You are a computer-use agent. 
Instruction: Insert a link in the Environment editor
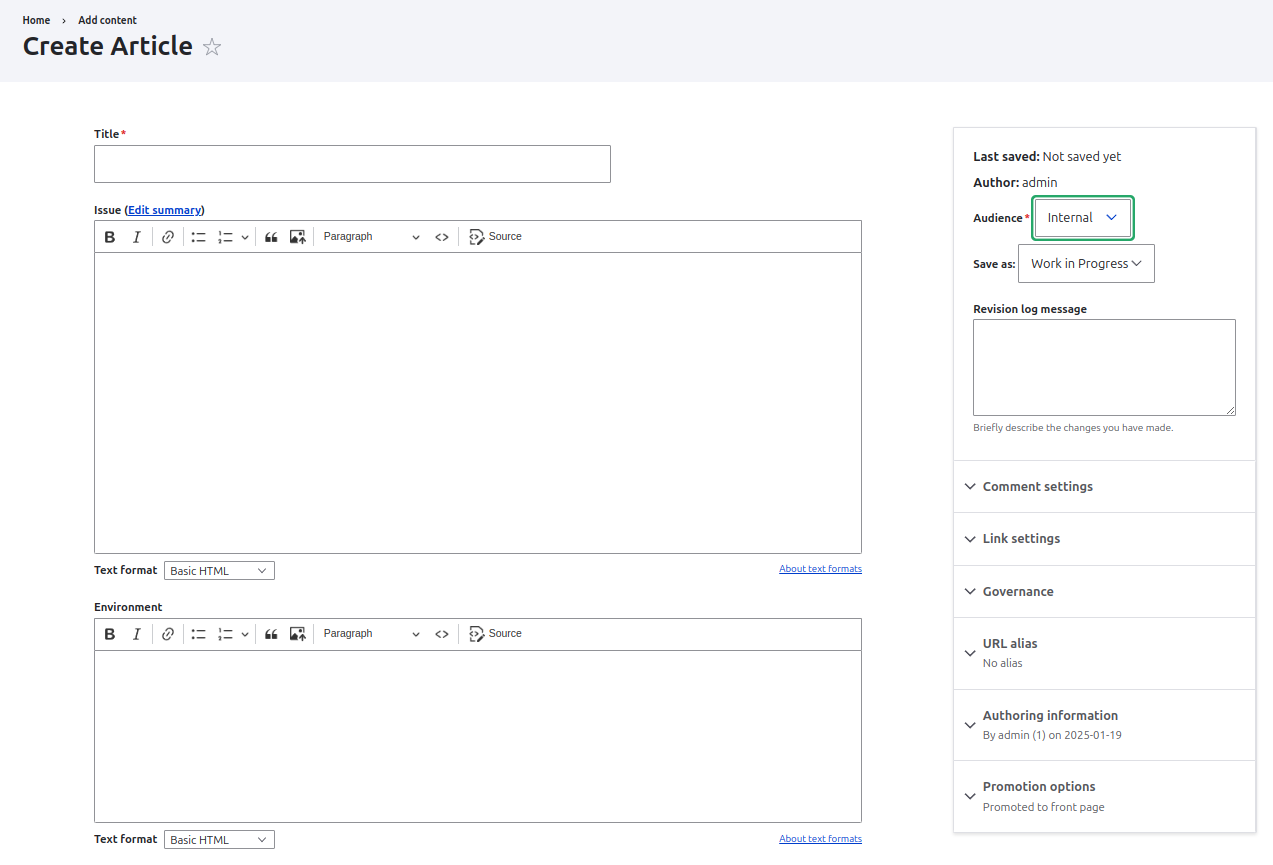(x=168, y=634)
